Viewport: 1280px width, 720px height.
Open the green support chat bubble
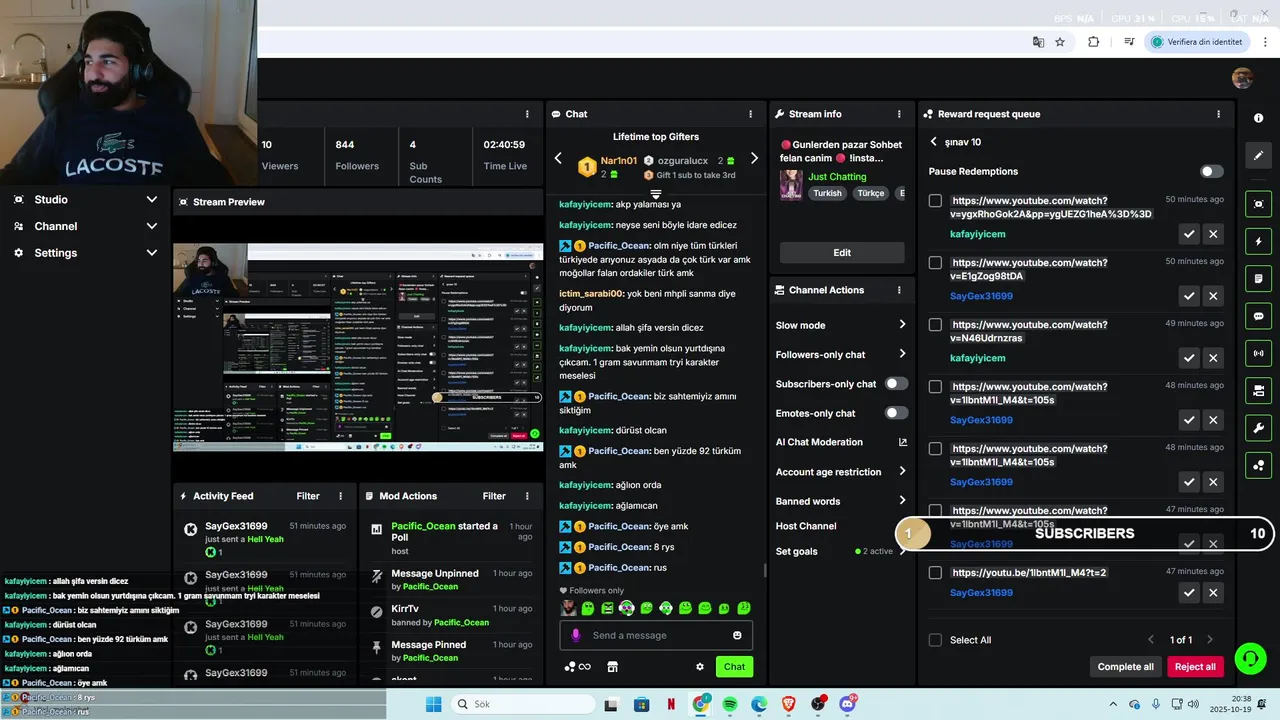coord(1250,658)
